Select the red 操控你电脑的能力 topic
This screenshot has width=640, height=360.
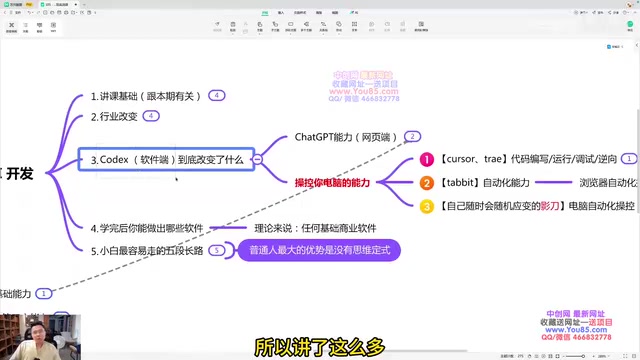pyautogui.click(x=332, y=182)
